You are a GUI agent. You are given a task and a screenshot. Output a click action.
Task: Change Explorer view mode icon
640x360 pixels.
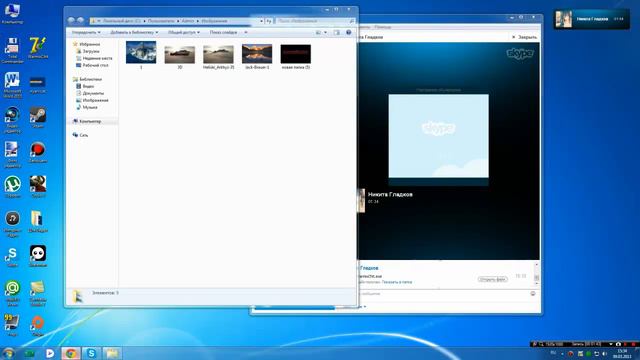click(318, 32)
